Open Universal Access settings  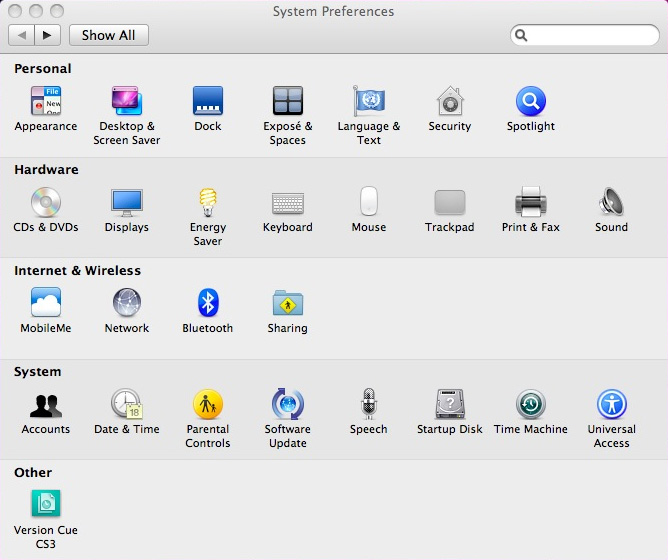[611, 405]
